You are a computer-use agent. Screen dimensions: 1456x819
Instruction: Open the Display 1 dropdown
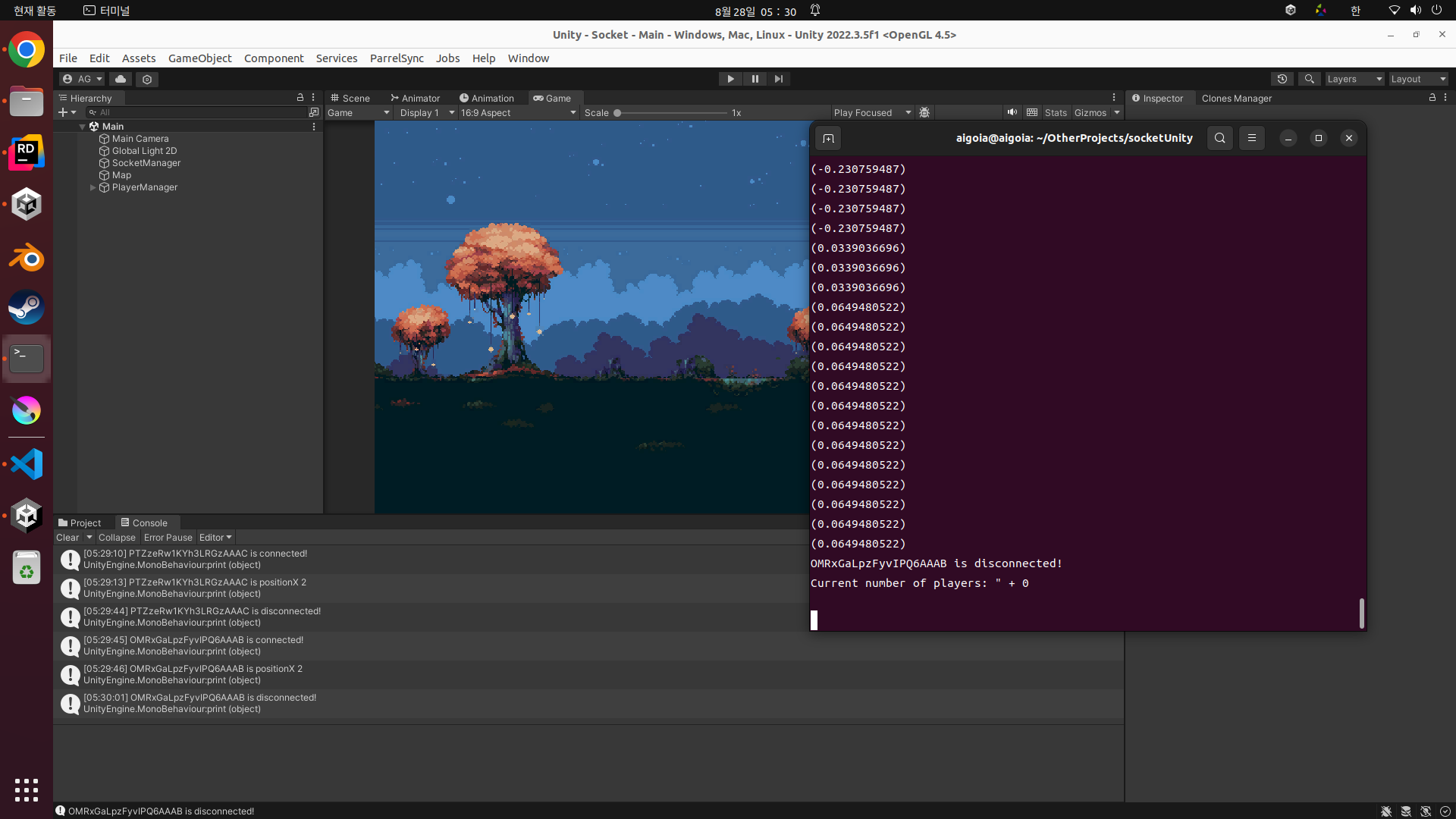[x=427, y=112]
